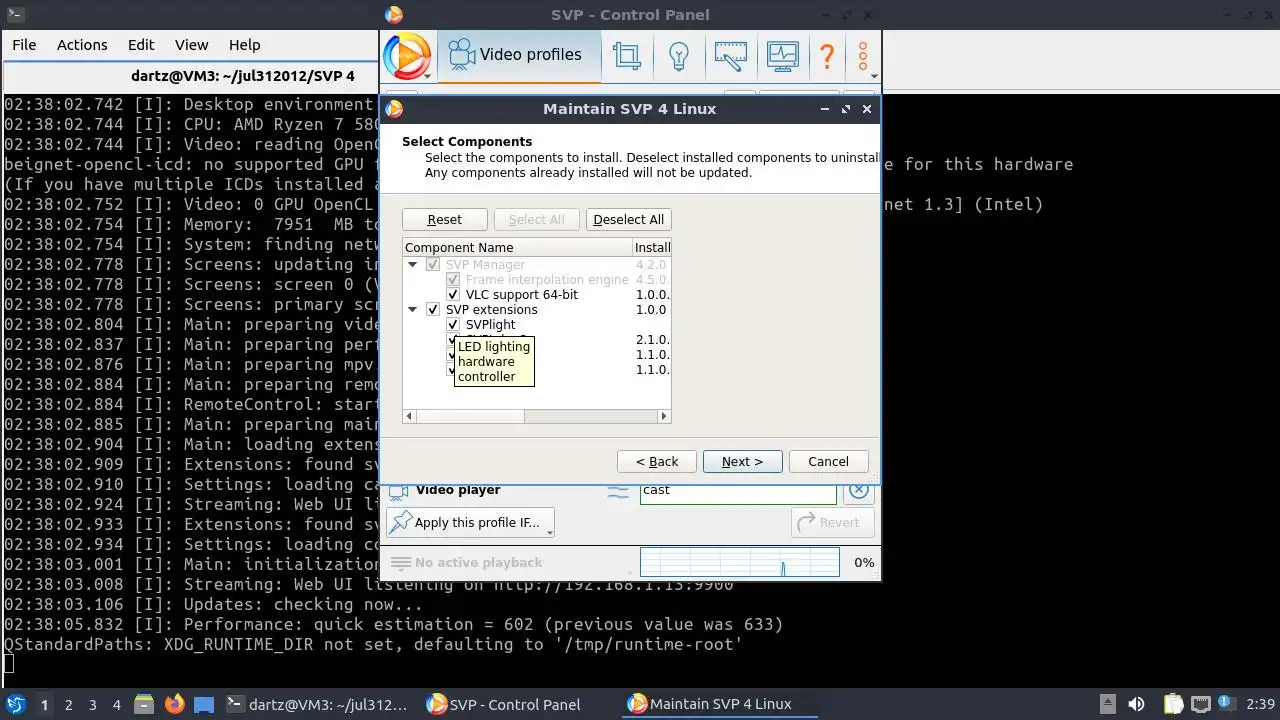Open the black bars detection icon
This screenshot has height=720, width=1280.
pos(730,55)
